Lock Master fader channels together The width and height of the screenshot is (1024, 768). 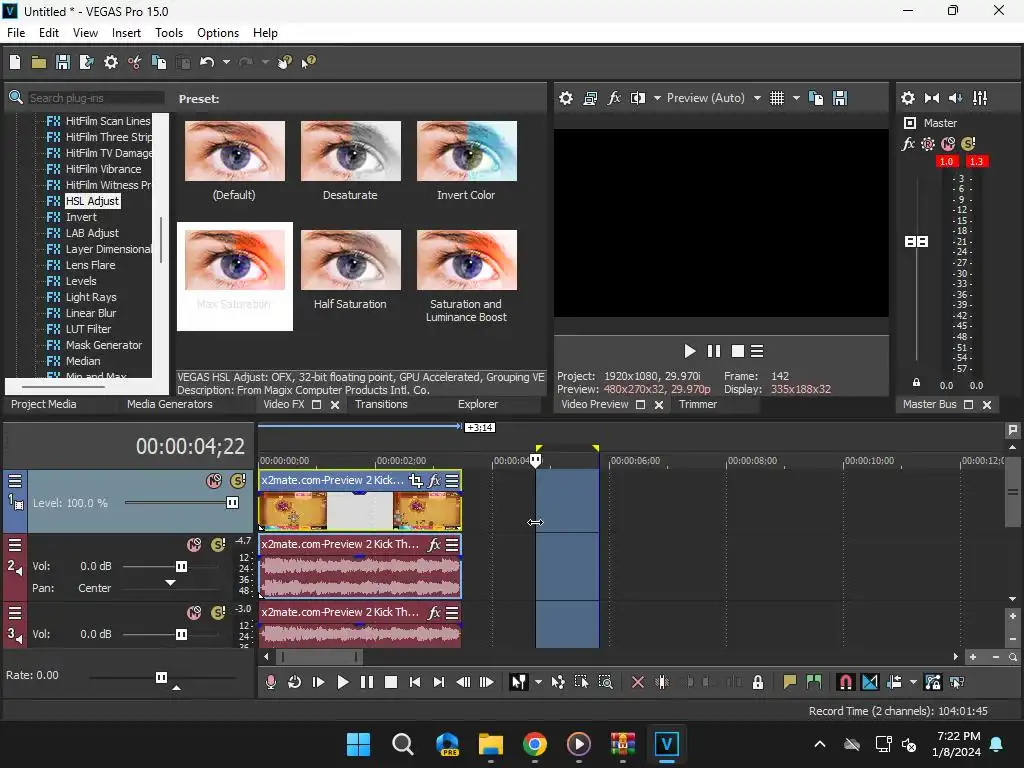[916, 383]
